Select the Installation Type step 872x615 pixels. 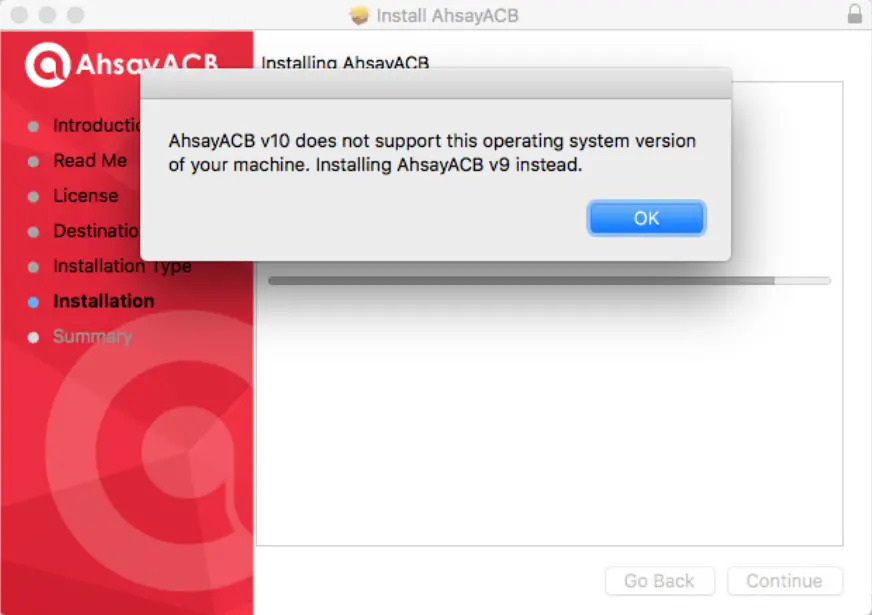(122, 266)
